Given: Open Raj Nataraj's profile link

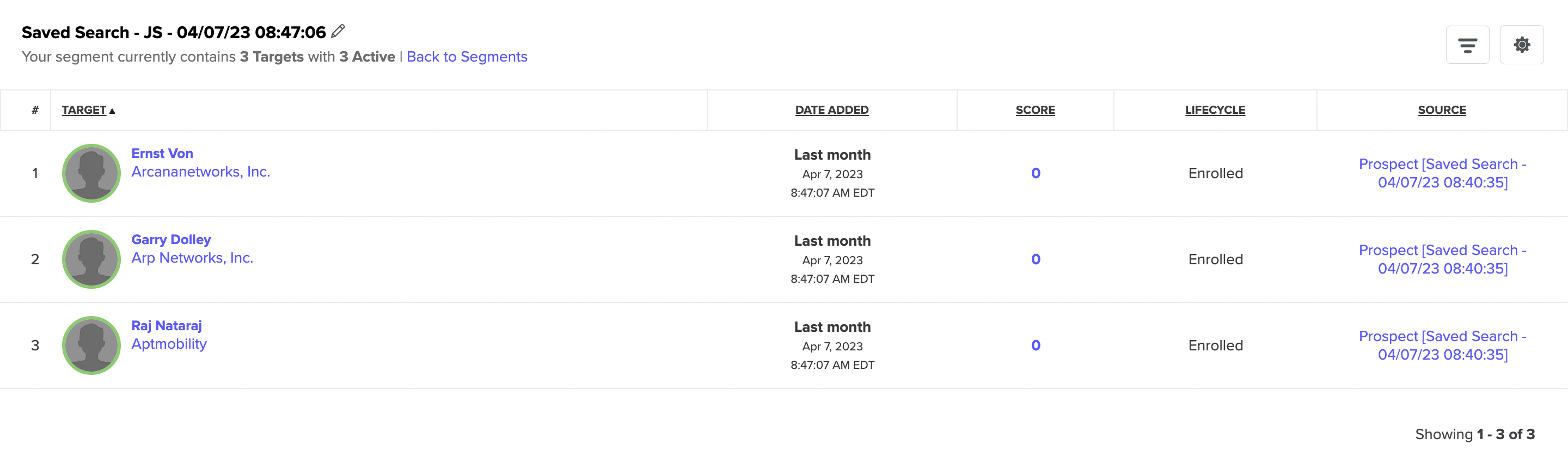Looking at the screenshot, I should pos(166,326).
